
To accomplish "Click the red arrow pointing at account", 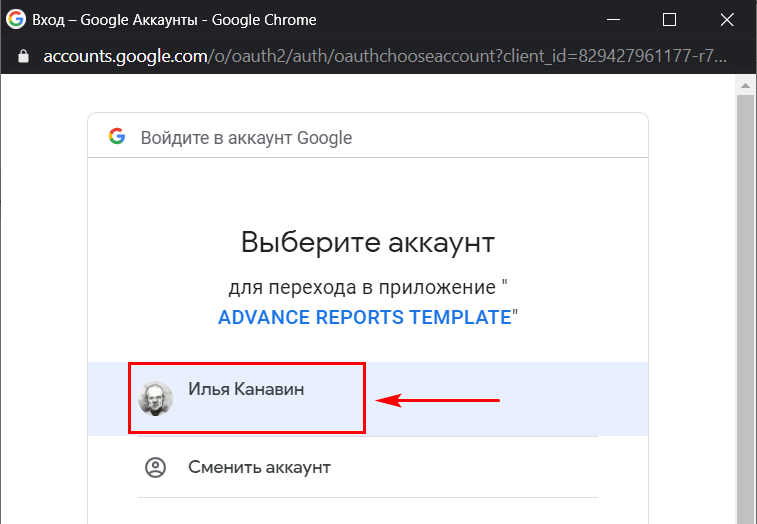I will (437, 400).
